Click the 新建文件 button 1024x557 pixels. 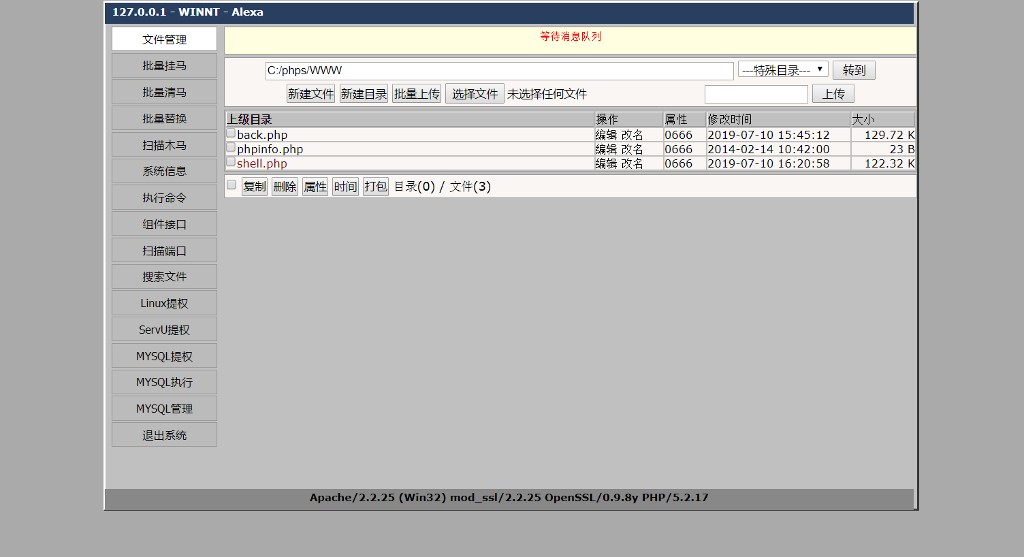[x=310, y=94]
